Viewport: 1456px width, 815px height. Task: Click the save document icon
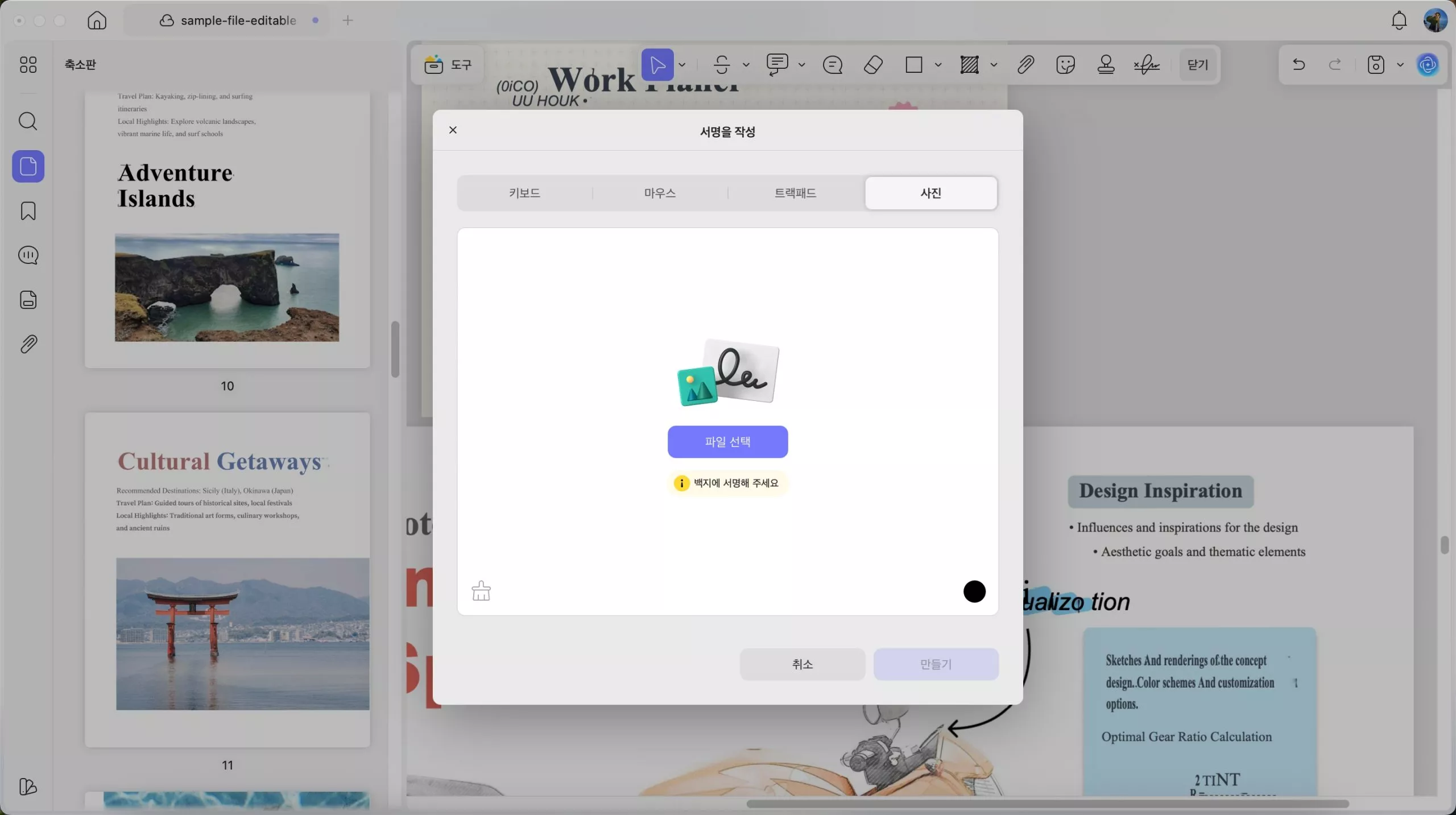click(1375, 65)
